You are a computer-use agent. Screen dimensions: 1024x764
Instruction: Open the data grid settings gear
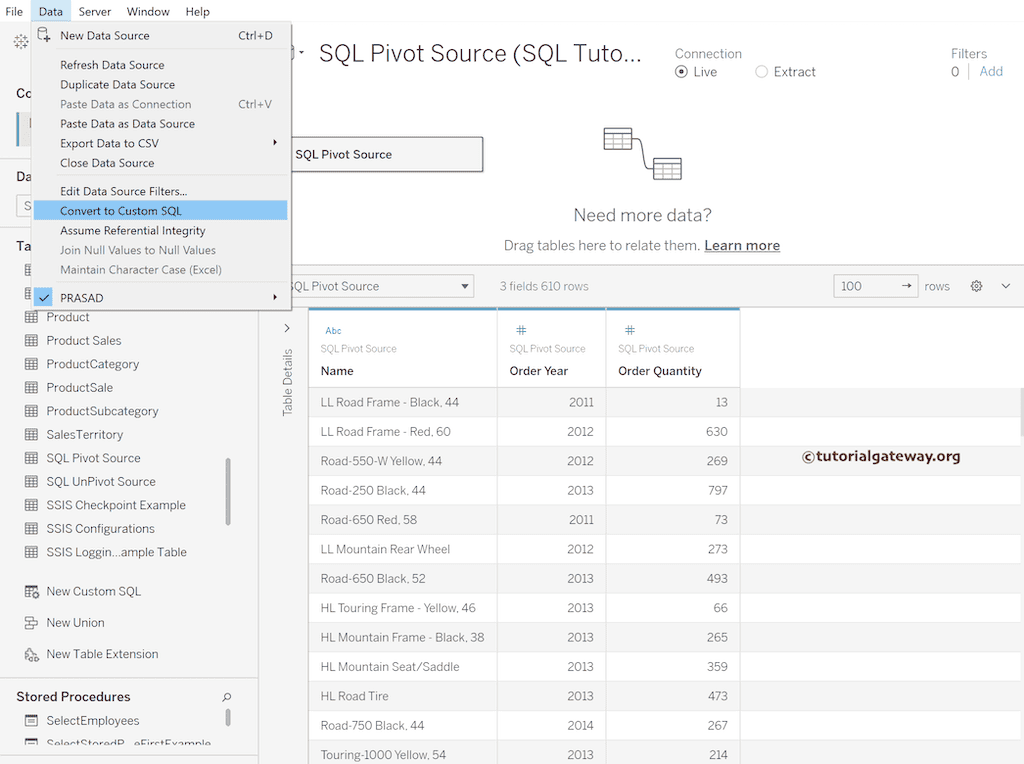976,286
